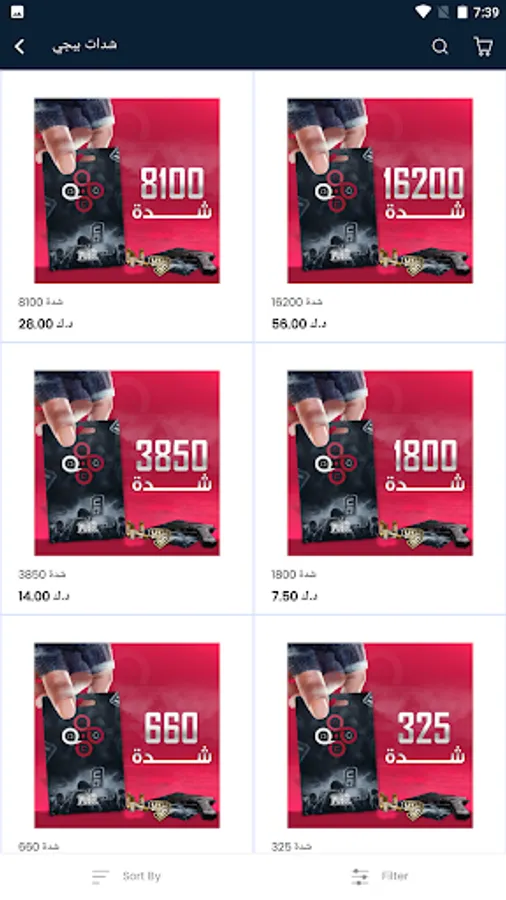Open the 1800 شدة product image
Viewport: 506px width, 900px height.
(x=380, y=463)
